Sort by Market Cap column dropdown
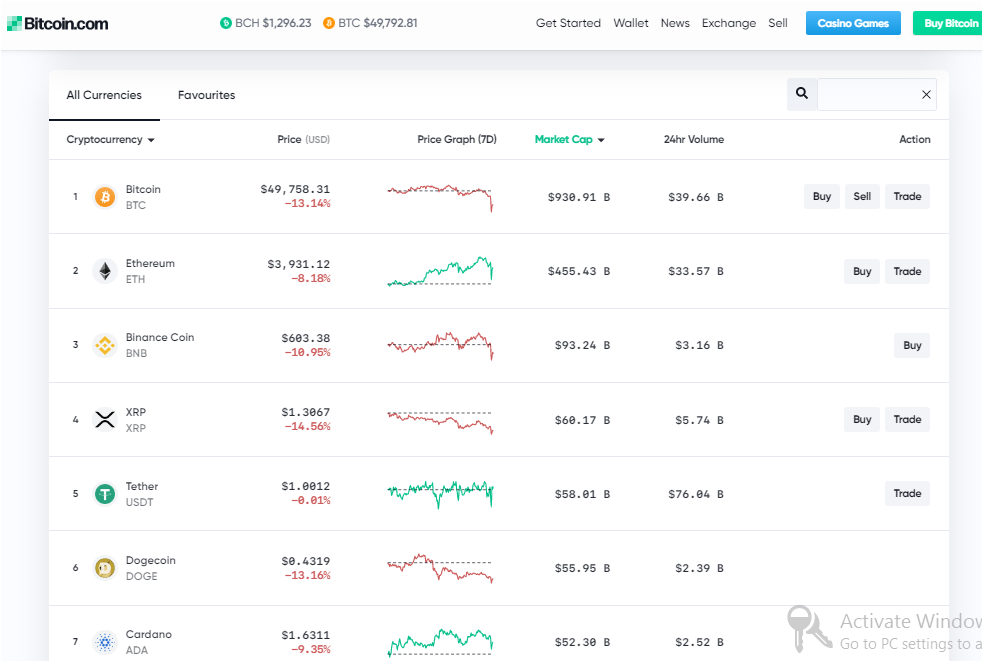983x662 pixels. (569, 140)
